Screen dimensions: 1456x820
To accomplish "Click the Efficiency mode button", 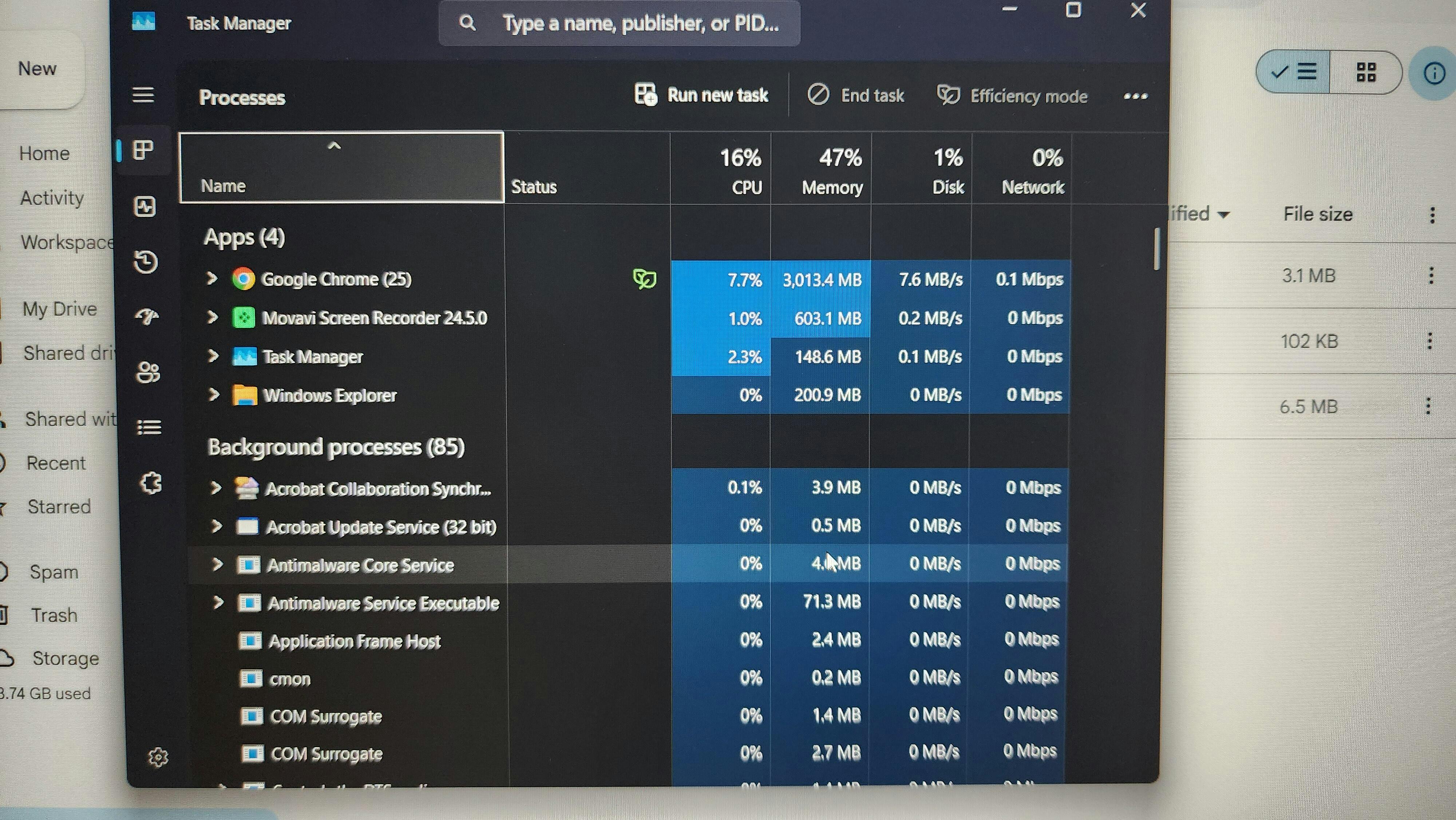I will tap(1012, 96).
